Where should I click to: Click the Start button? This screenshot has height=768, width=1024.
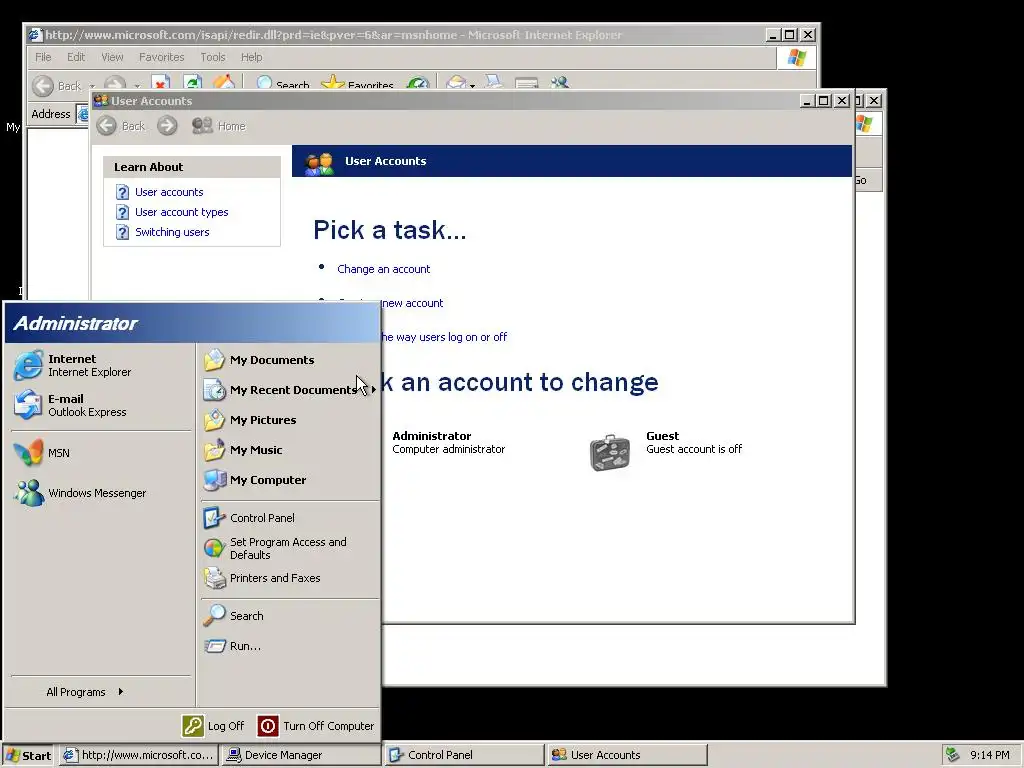(28, 755)
